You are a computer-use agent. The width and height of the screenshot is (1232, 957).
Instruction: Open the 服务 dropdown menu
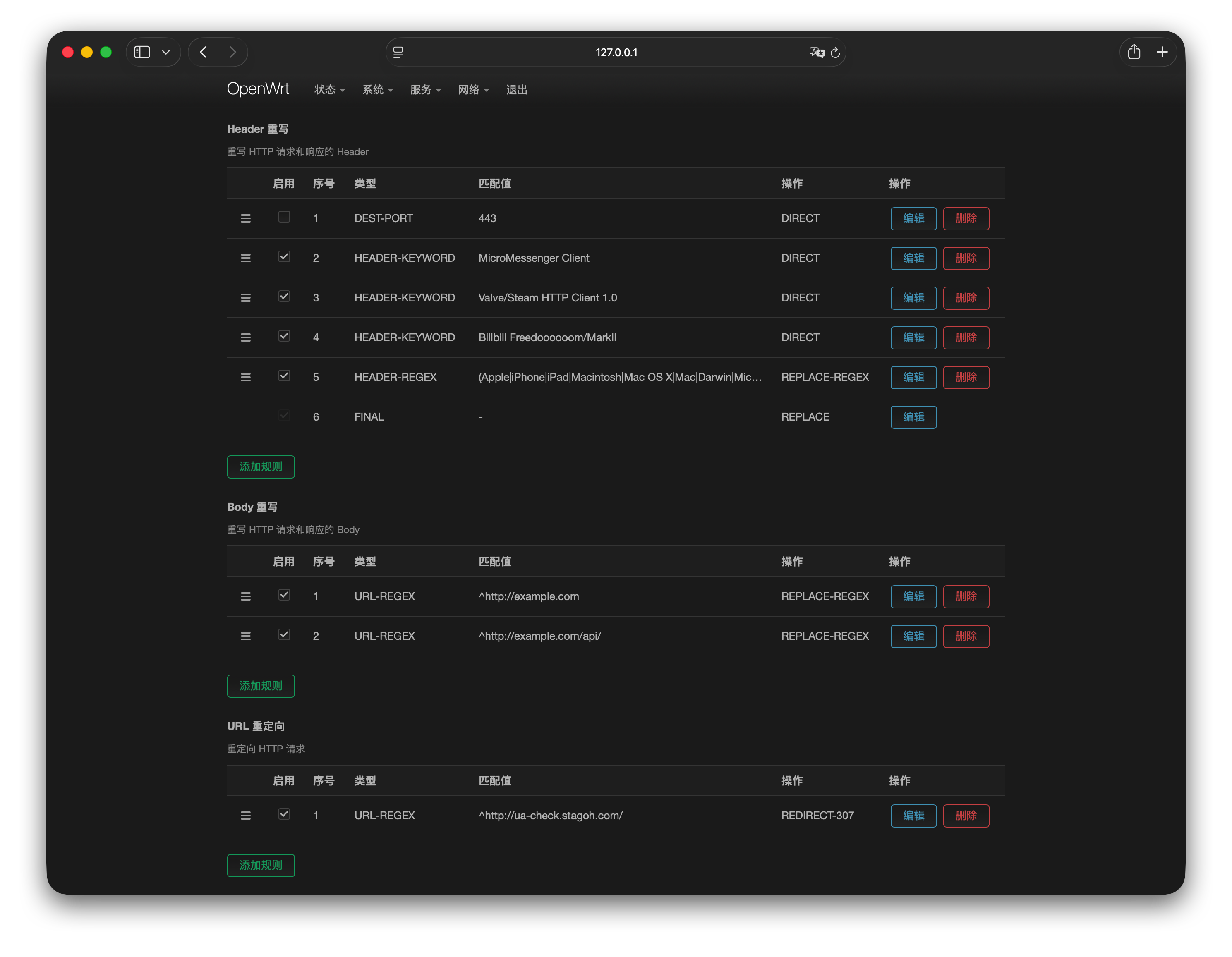point(425,90)
